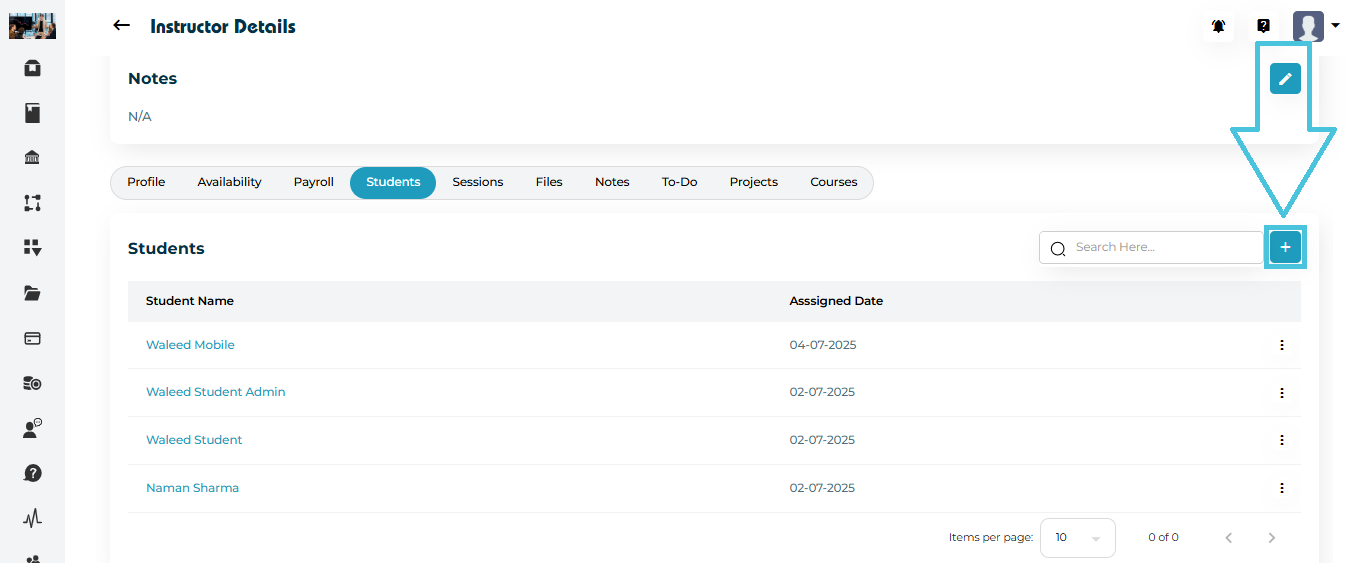Switch to the Payroll tab
The height and width of the screenshot is (563, 1362).
(313, 183)
